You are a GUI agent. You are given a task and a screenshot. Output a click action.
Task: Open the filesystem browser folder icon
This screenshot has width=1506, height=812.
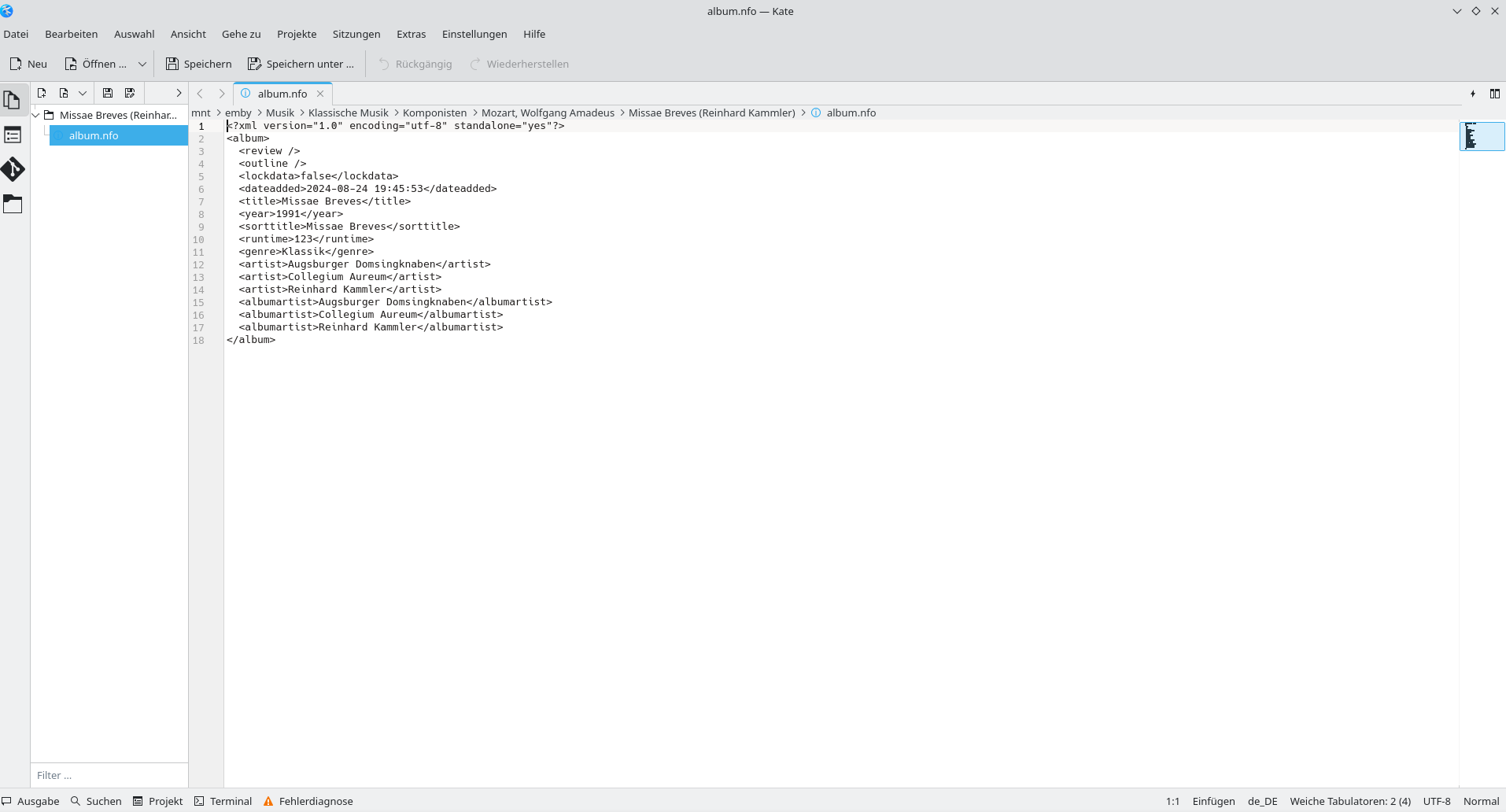(13, 205)
